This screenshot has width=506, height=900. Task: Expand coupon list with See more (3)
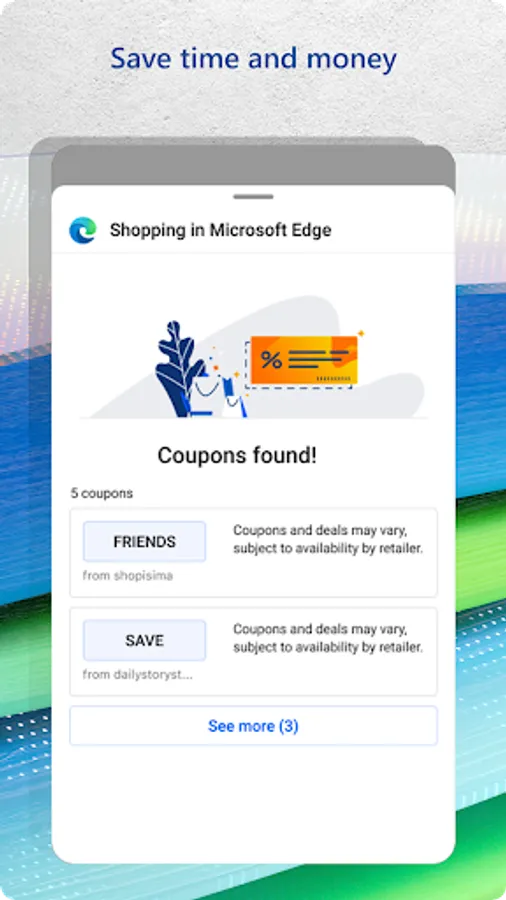pyautogui.click(x=253, y=726)
